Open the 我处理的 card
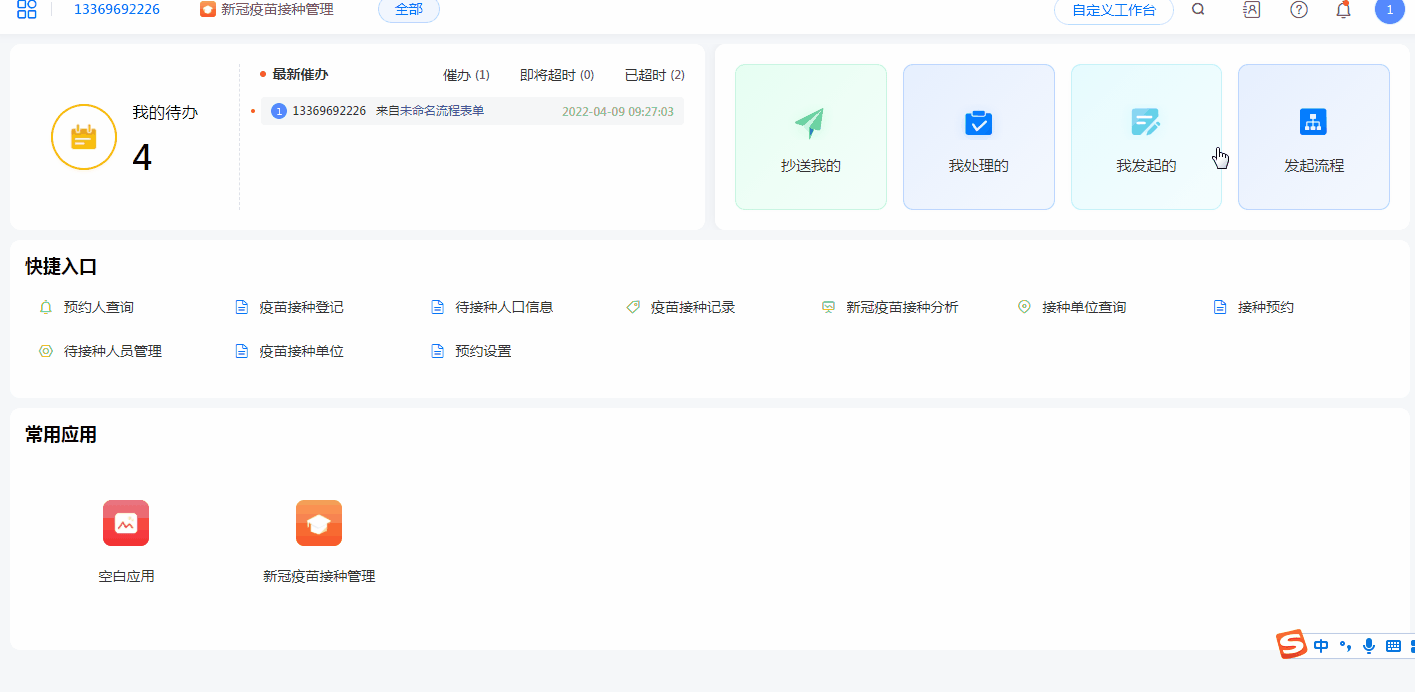Image resolution: width=1415 pixels, height=692 pixels. 978,137
